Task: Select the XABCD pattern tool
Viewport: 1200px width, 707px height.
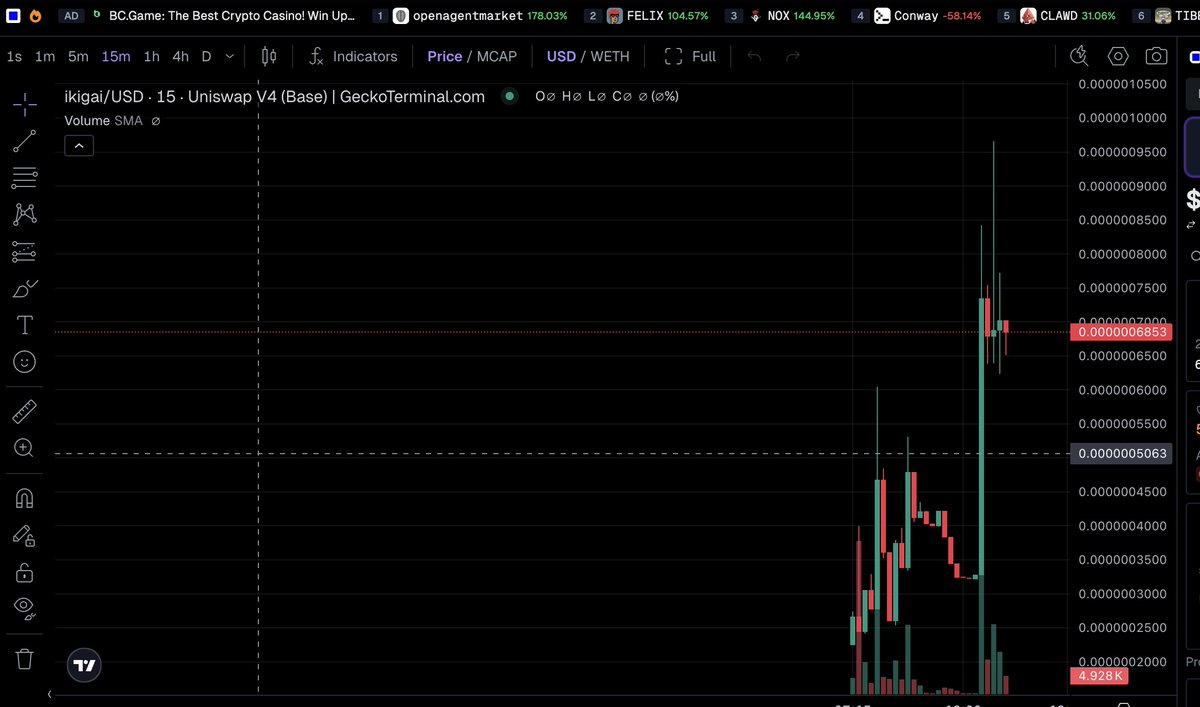Action: (25, 214)
